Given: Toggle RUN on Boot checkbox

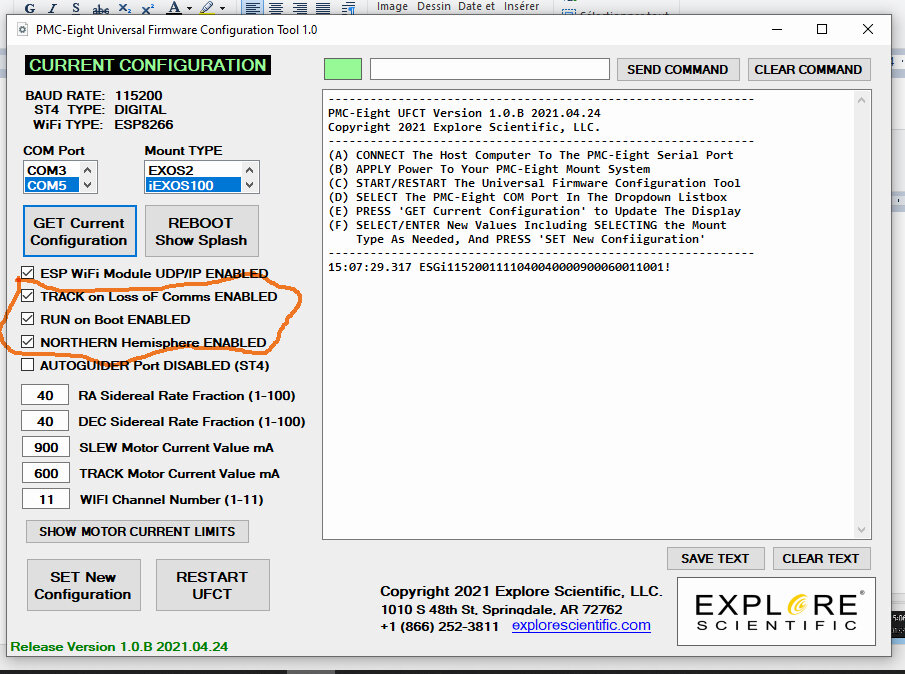Looking at the screenshot, I should 27,319.
